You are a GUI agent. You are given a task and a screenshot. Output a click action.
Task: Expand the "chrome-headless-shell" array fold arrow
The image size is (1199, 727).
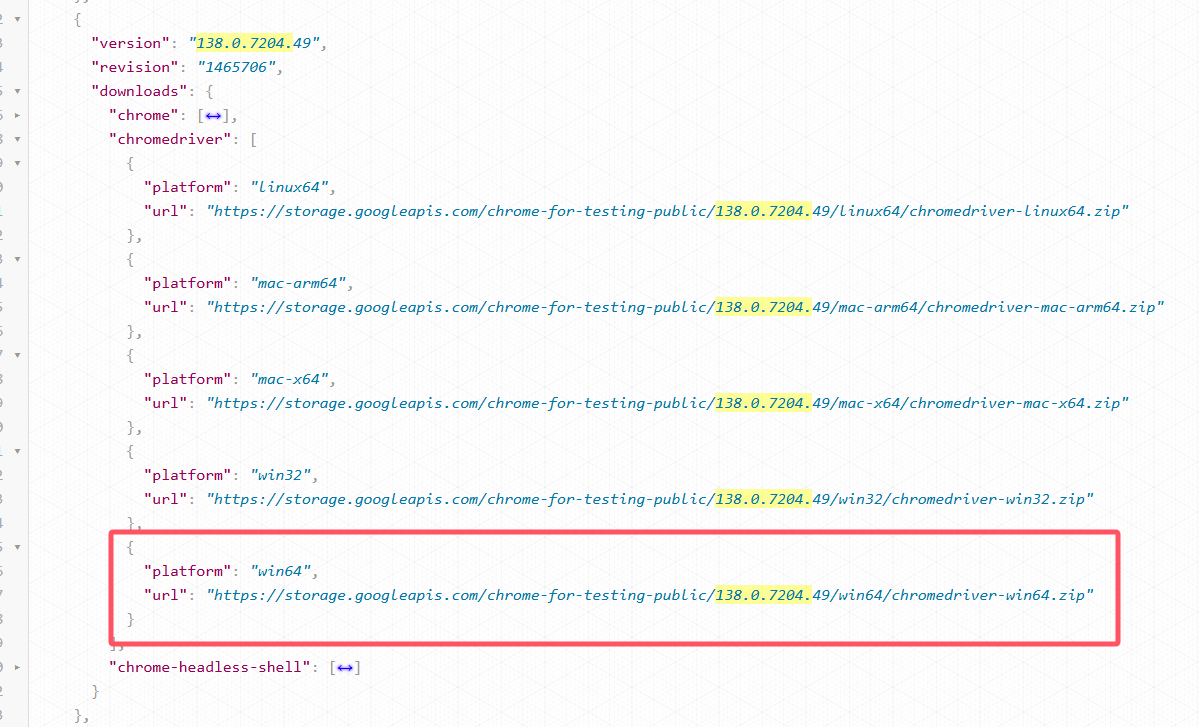(x=17, y=667)
